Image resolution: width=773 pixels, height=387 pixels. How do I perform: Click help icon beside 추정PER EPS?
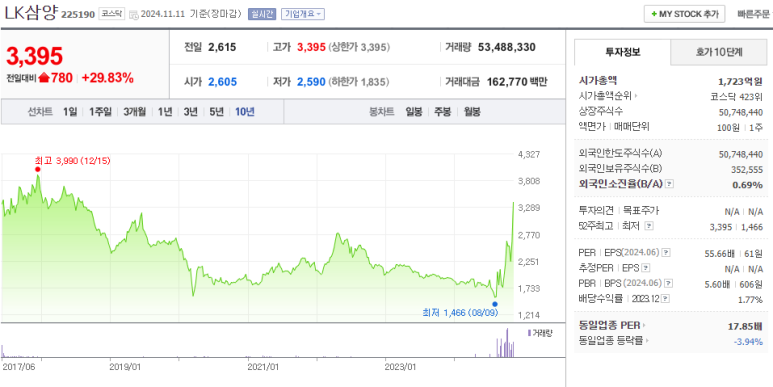click(x=646, y=268)
